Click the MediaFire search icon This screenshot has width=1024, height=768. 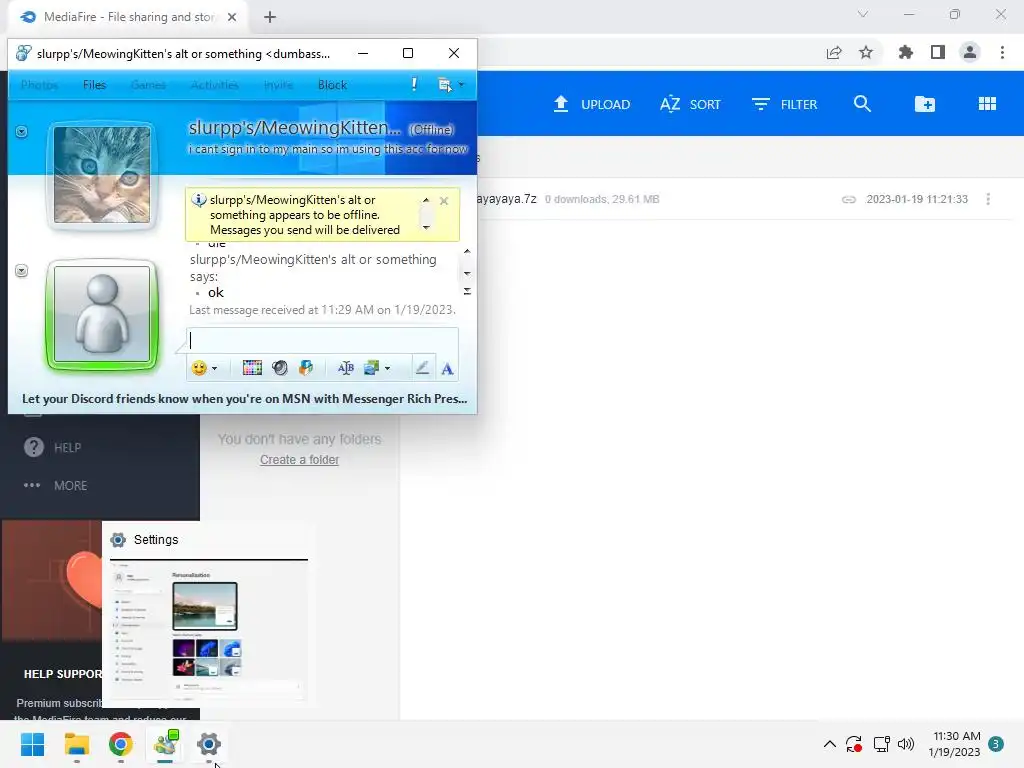(862, 104)
